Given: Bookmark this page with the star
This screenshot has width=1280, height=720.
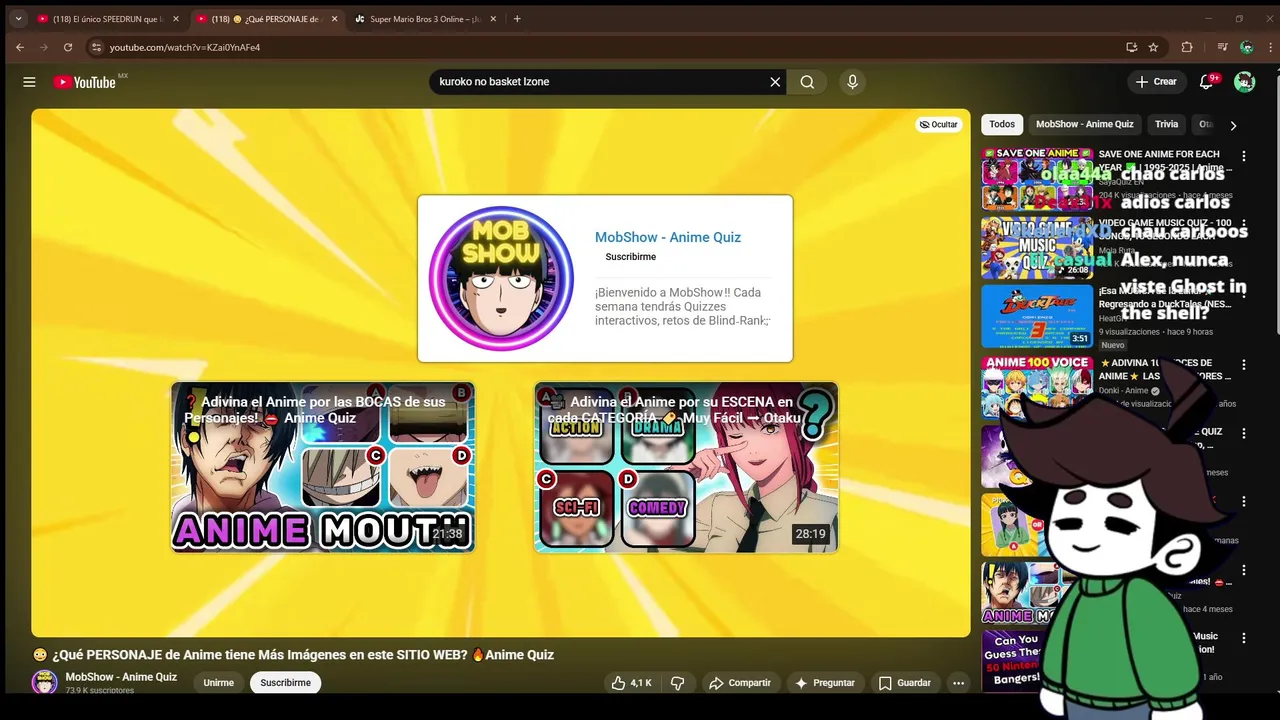Looking at the screenshot, I should point(1153,47).
